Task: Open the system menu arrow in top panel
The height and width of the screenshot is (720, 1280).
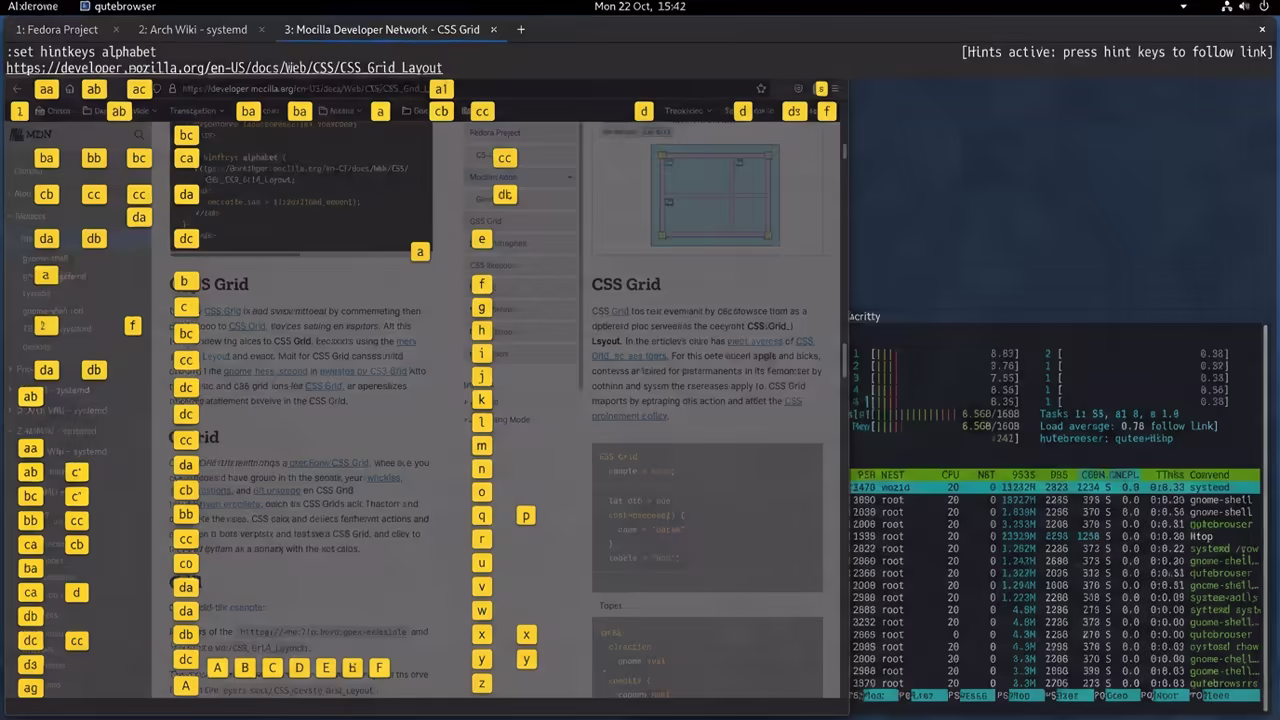Action: click(x=1184, y=6)
